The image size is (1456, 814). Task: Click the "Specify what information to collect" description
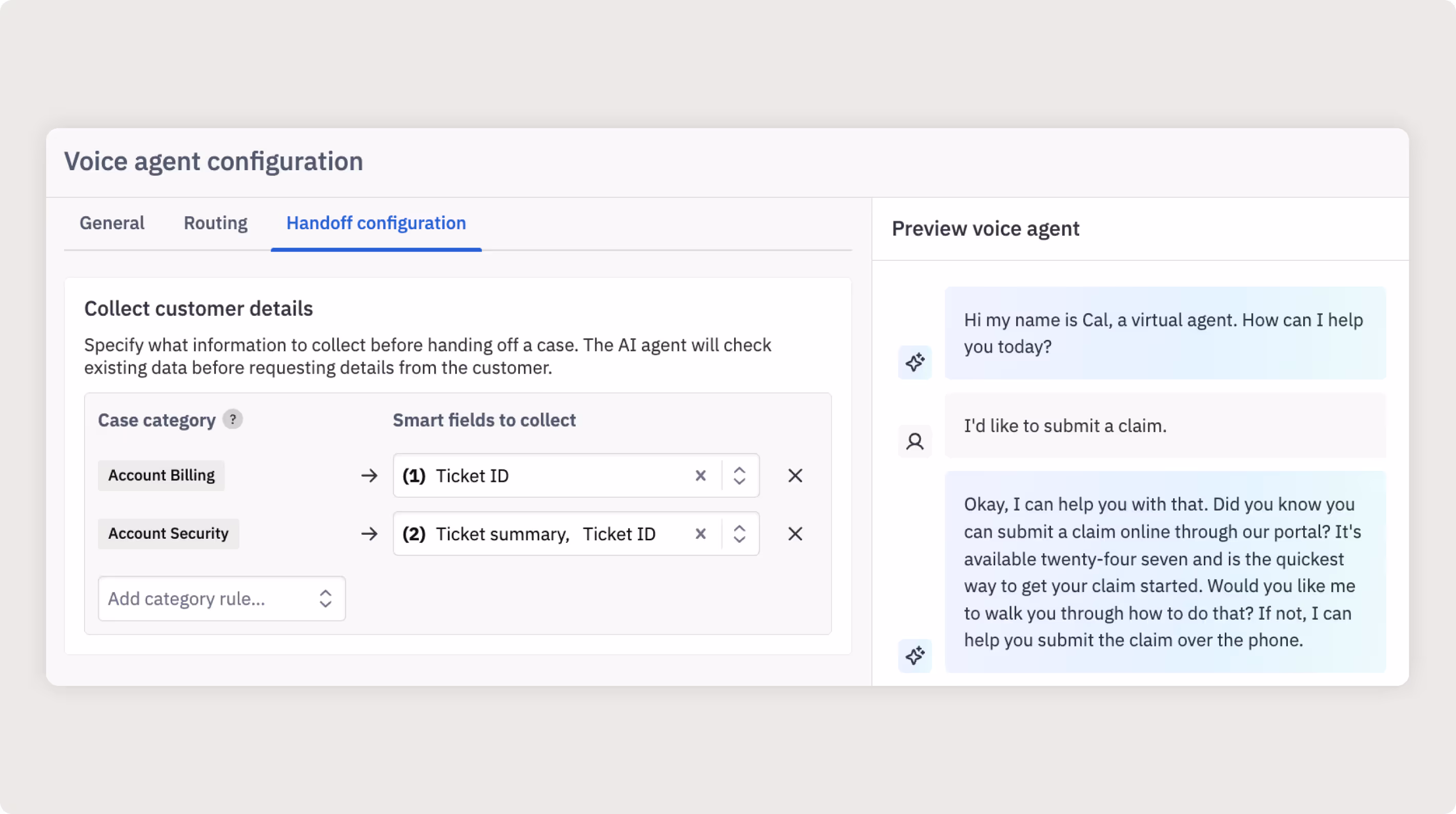[428, 356]
